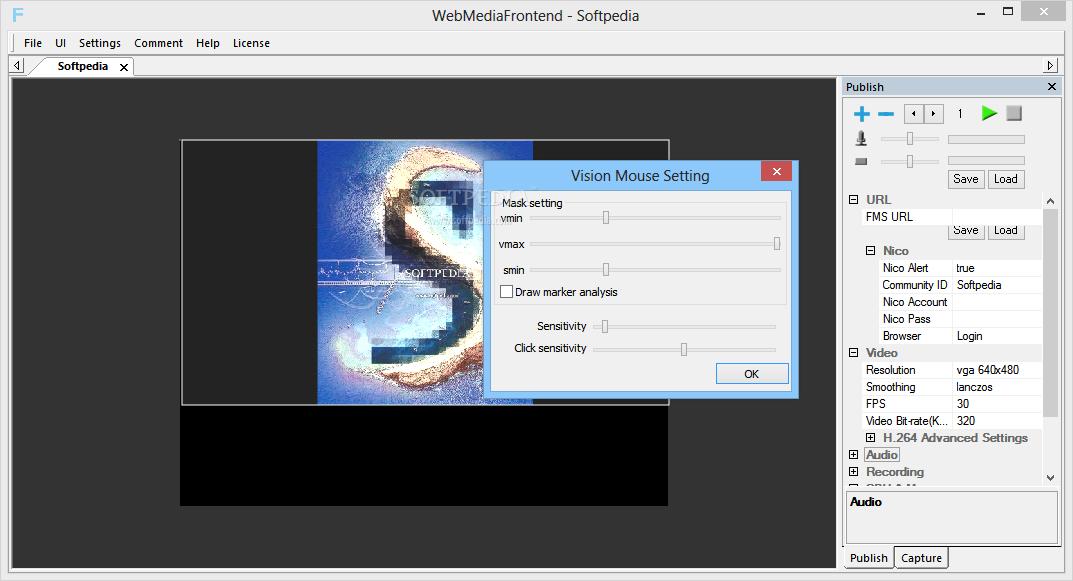This screenshot has width=1073, height=581.
Task: Click OK in Vision Mouse Setting
Action: click(752, 374)
